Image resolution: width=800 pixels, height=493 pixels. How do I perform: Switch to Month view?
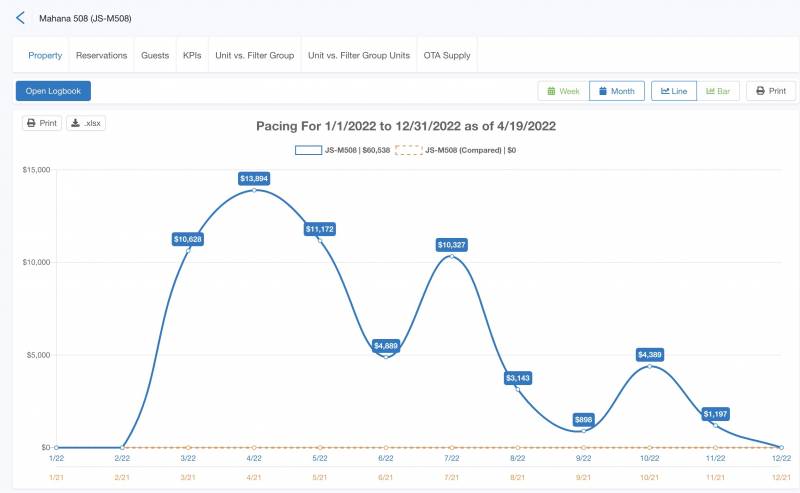click(616, 91)
